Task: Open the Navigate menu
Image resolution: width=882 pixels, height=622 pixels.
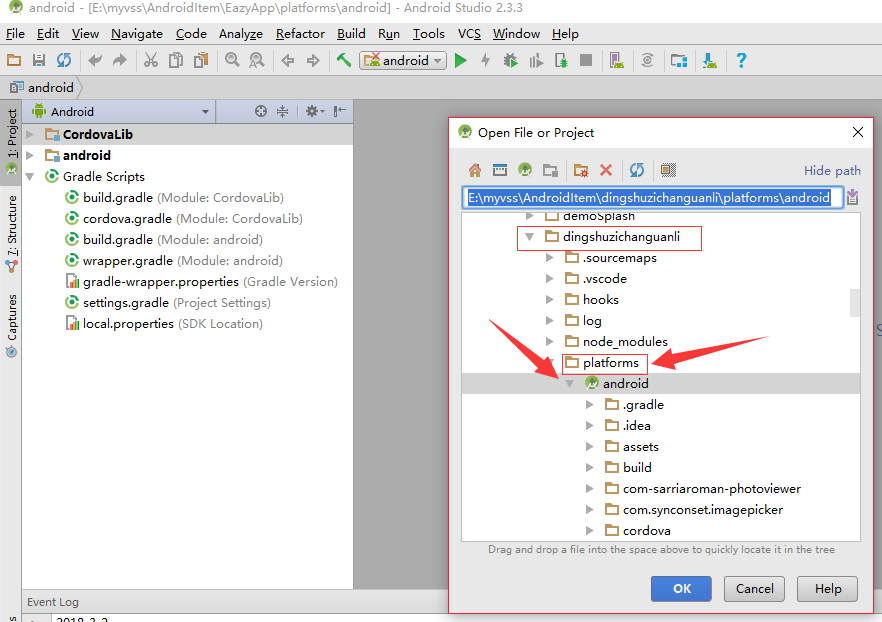Action: pos(137,34)
